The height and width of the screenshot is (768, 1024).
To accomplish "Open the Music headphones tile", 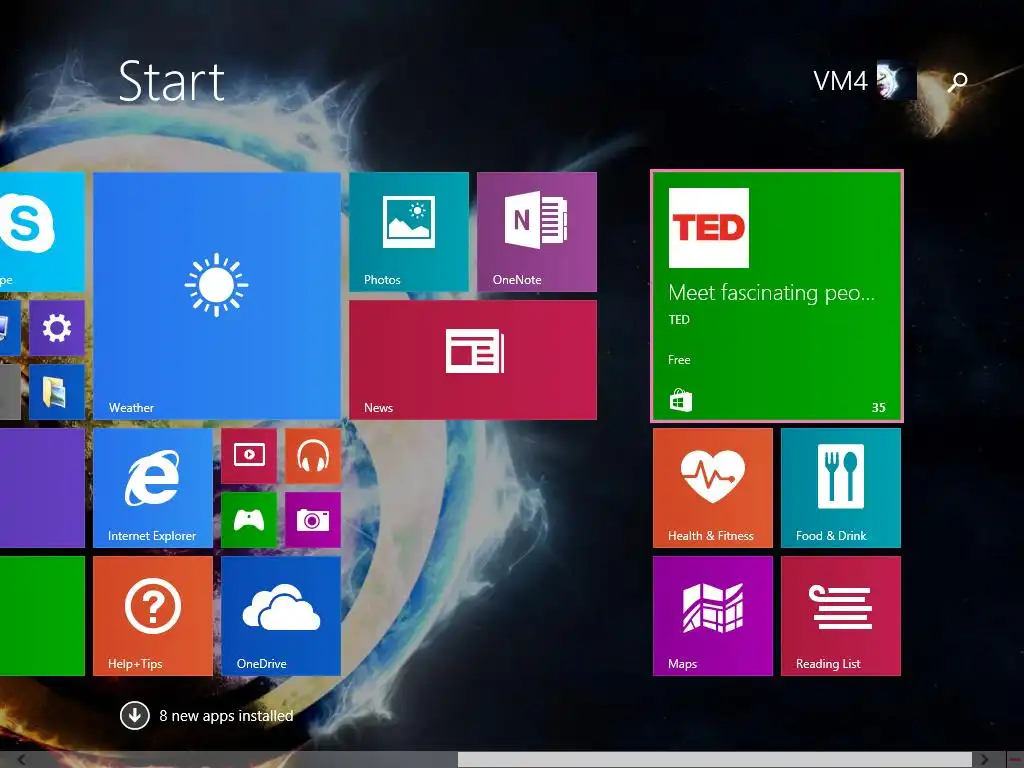I will pyautogui.click(x=313, y=456).
